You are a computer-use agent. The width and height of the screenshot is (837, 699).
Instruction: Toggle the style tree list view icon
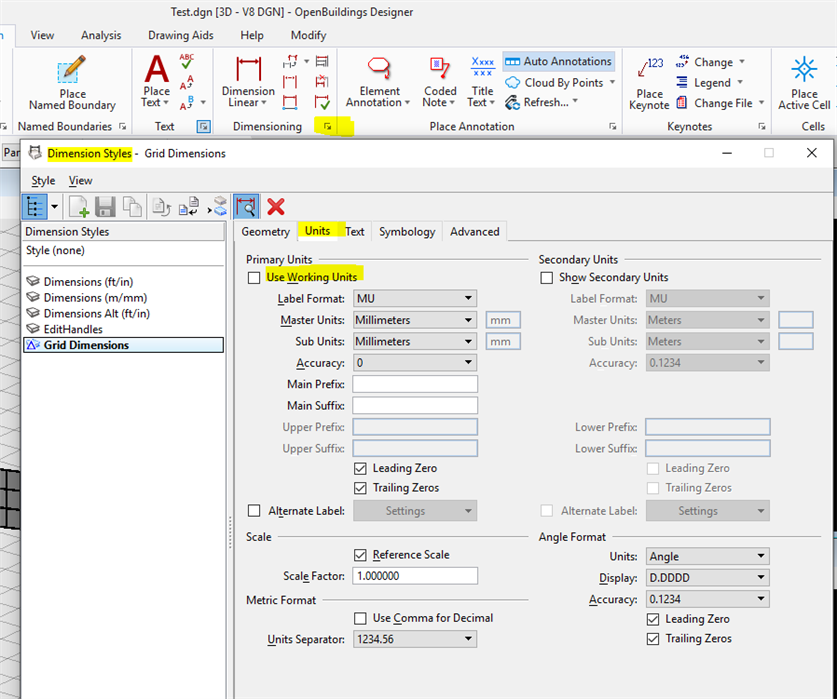coord(35,207)
